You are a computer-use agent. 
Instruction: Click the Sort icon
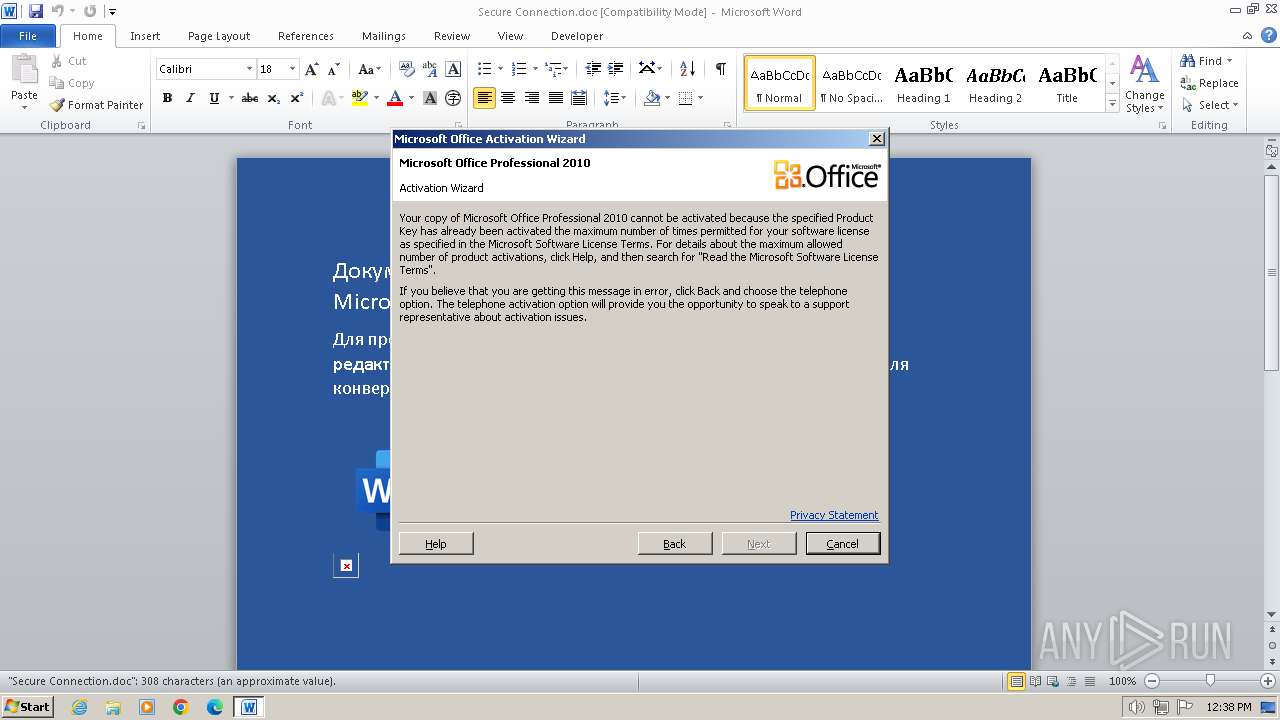coord(687,69)
